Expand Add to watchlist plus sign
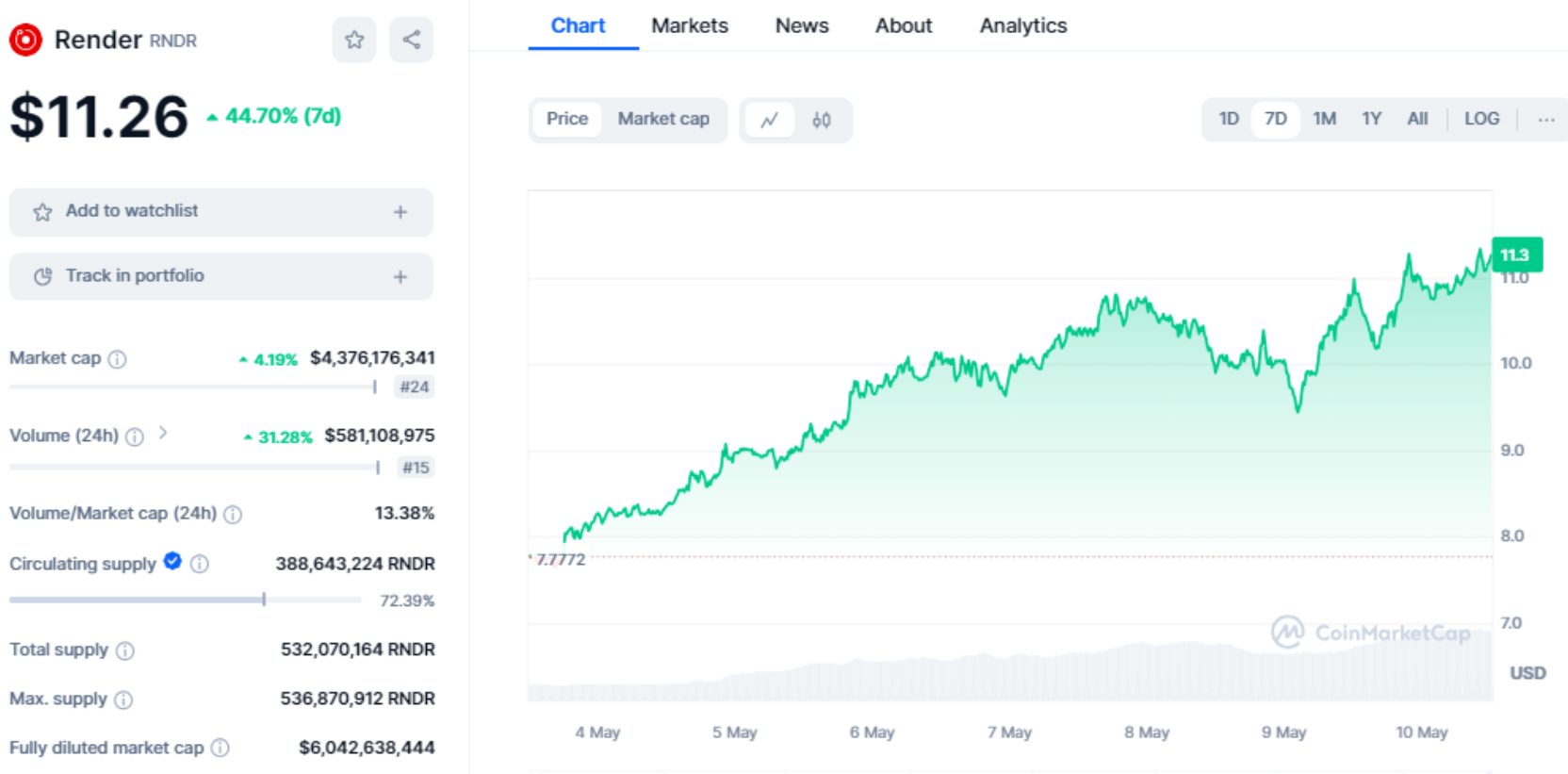Image resolution: width=1568 pixels, height=774 pixels. click(x=400, y=212)
